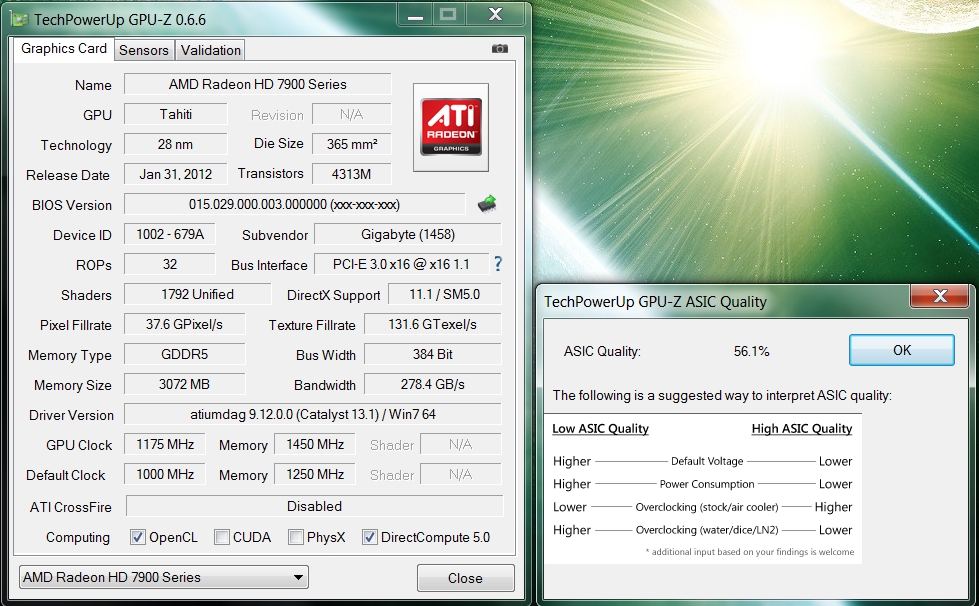Click the Transistors value 4313M
This screenshot has width=979, height=606.
click(x=352, y=174)
